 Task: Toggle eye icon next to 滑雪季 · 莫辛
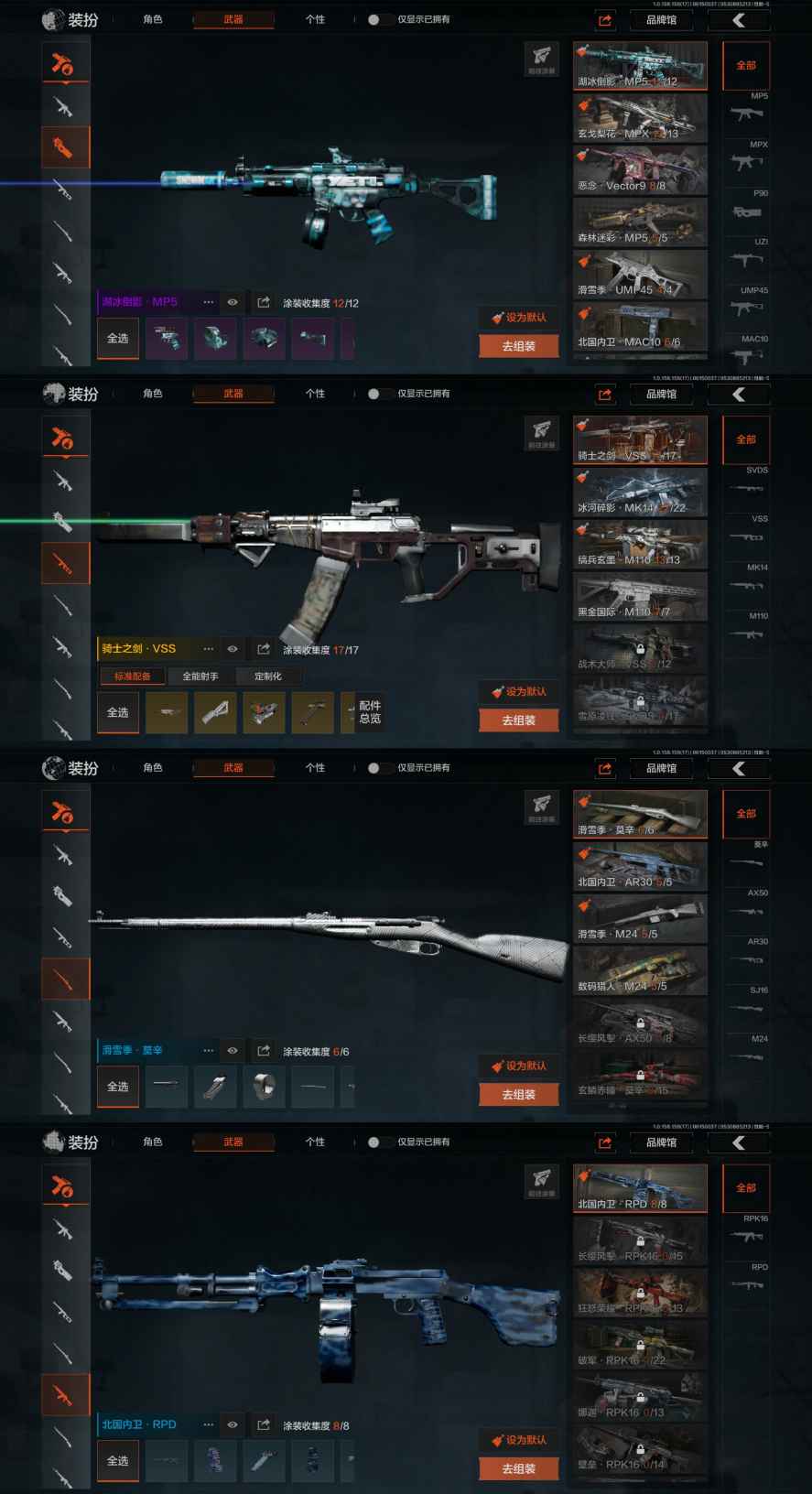233,1051
